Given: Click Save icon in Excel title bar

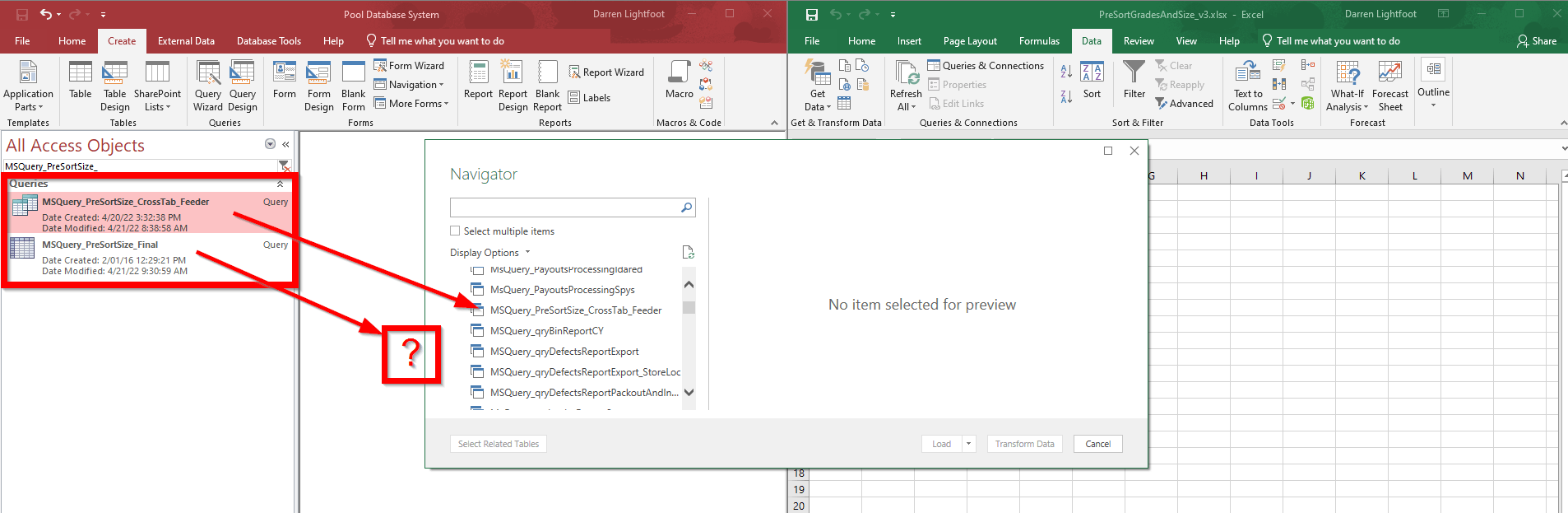Looking at the screenshot, I should pos(812,15).
